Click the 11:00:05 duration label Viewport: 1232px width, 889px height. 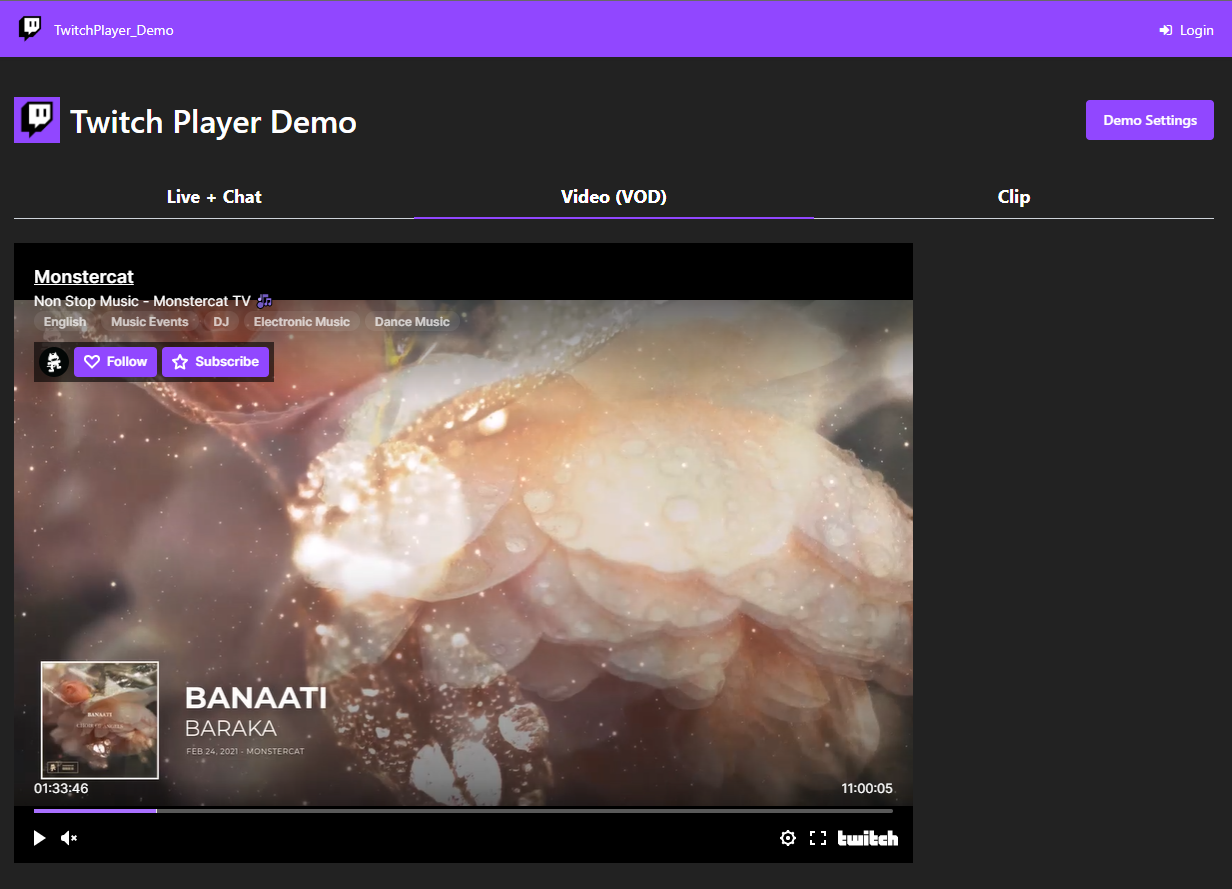point(867,789)
